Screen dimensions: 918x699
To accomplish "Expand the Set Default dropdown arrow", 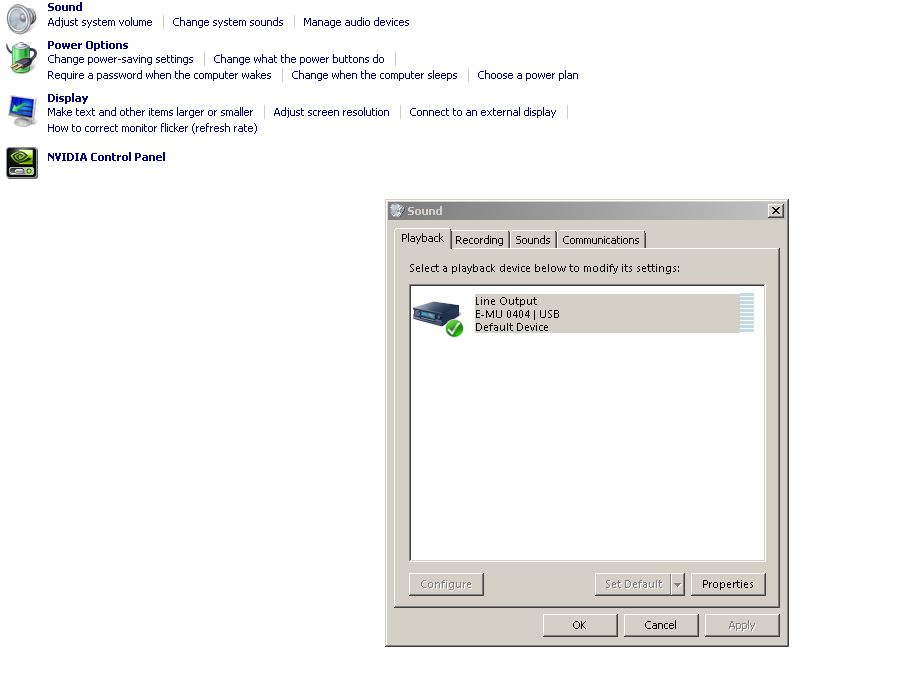I will point(677,585).
